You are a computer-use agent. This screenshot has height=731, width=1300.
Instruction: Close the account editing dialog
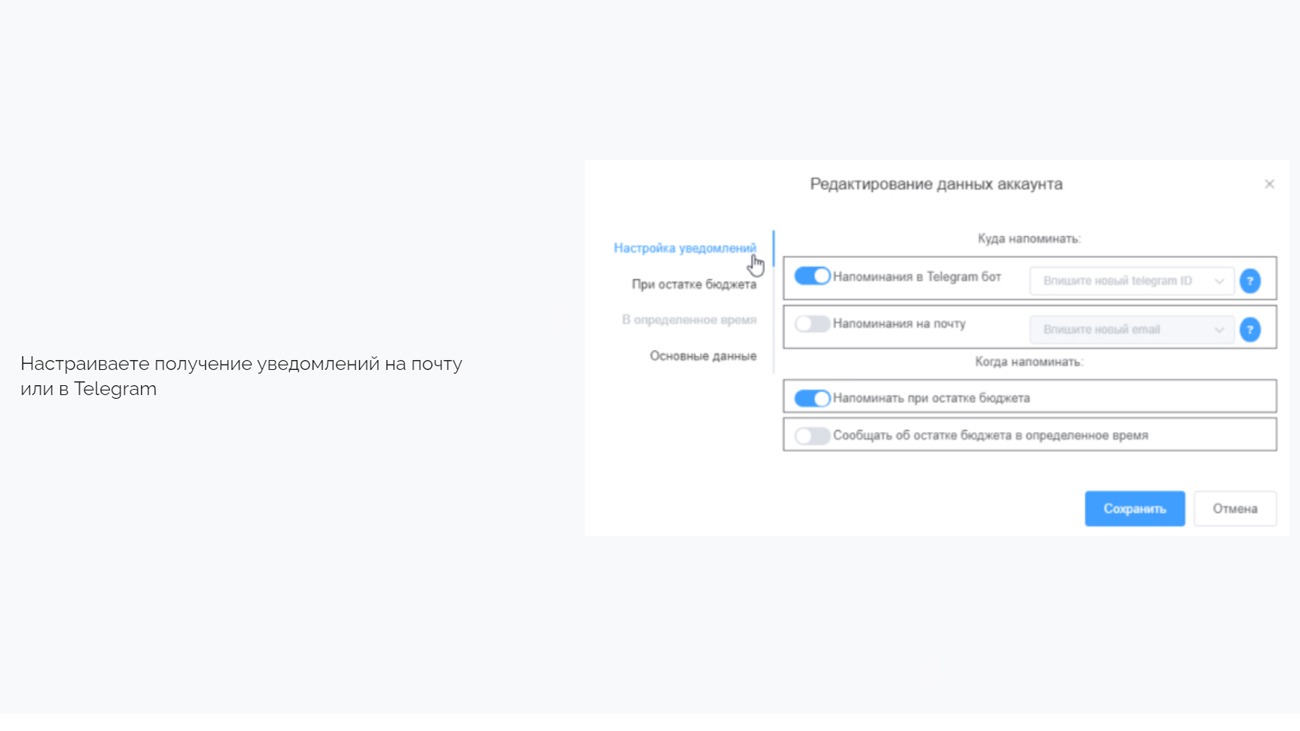click(x=1269, y=184)
